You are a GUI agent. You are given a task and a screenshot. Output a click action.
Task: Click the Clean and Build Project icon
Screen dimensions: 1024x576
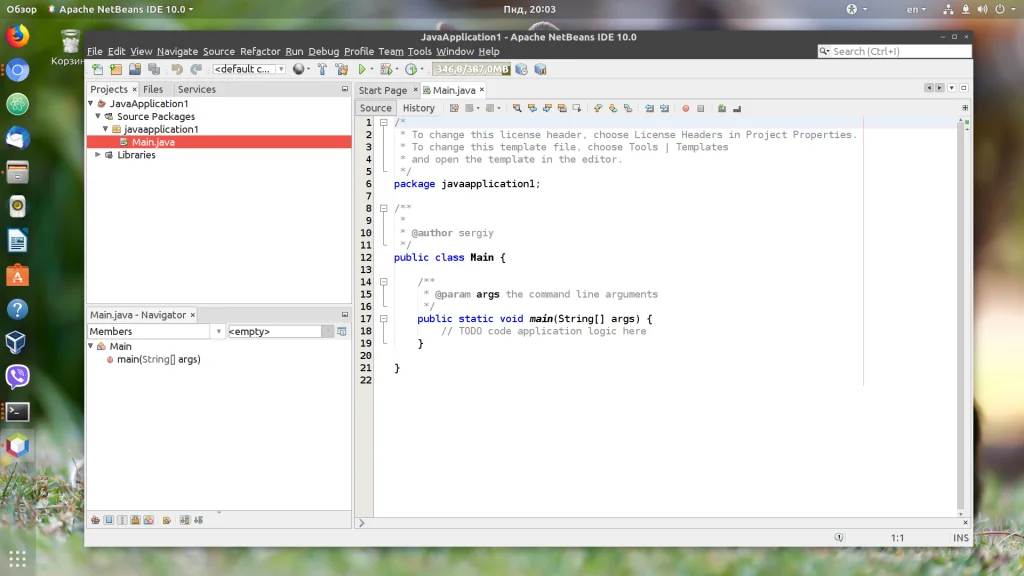341,69
